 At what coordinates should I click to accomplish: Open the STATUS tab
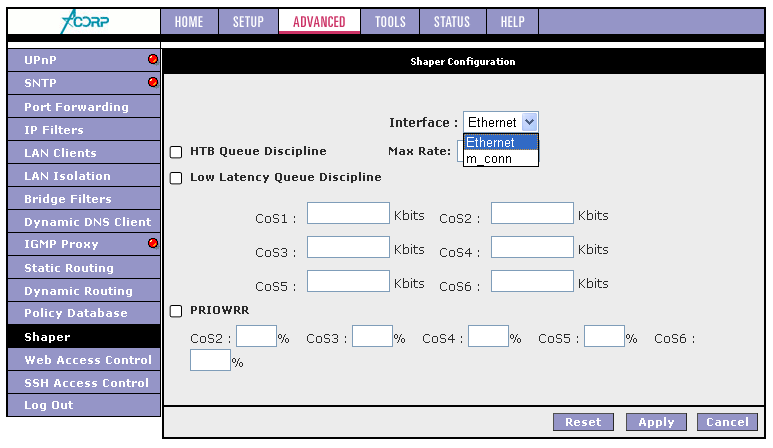coord(452,22)
